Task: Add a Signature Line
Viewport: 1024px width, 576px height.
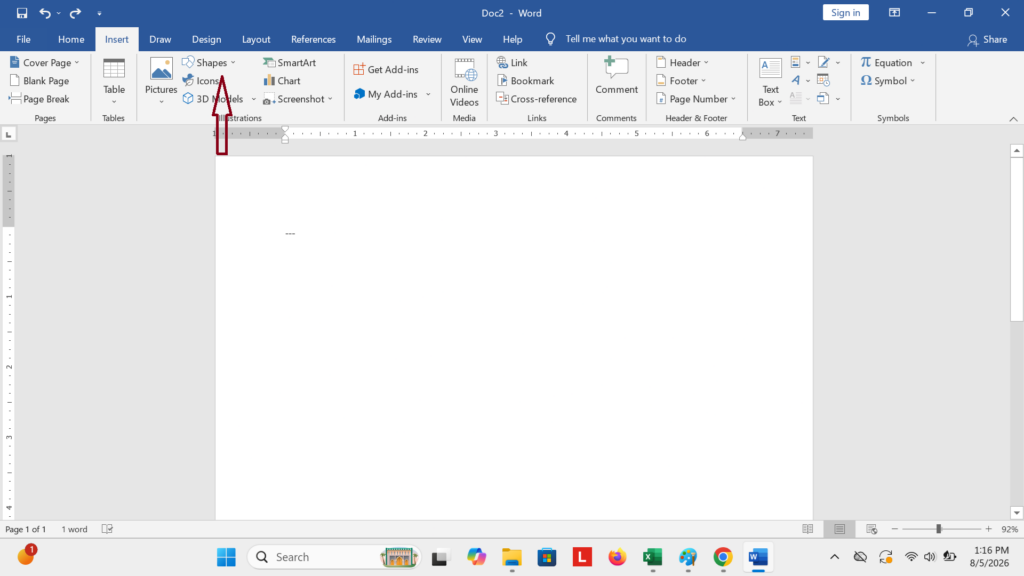Action: click(828, 62)
